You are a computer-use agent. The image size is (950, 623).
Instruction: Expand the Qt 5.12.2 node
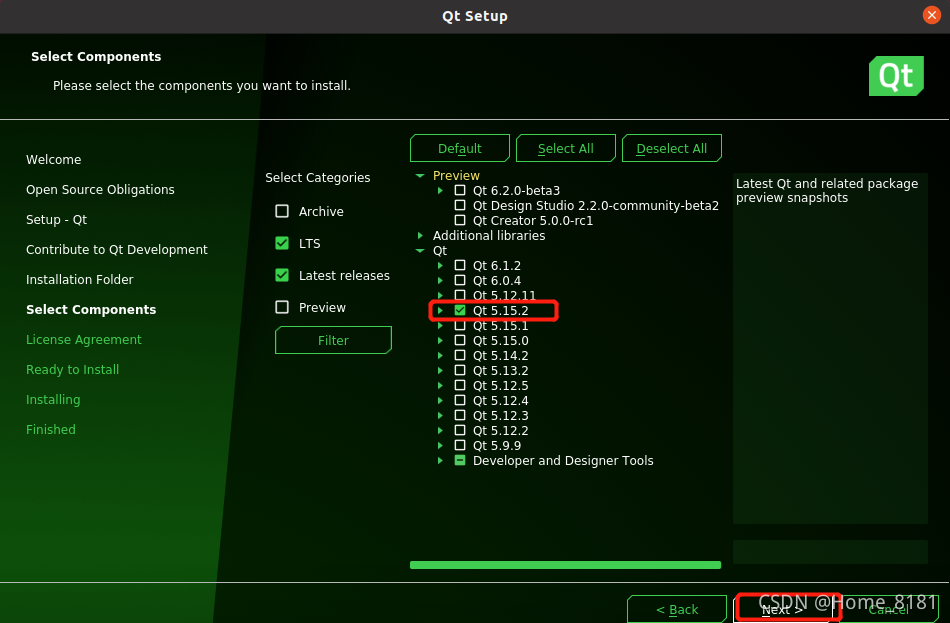[x=440, y=430]
